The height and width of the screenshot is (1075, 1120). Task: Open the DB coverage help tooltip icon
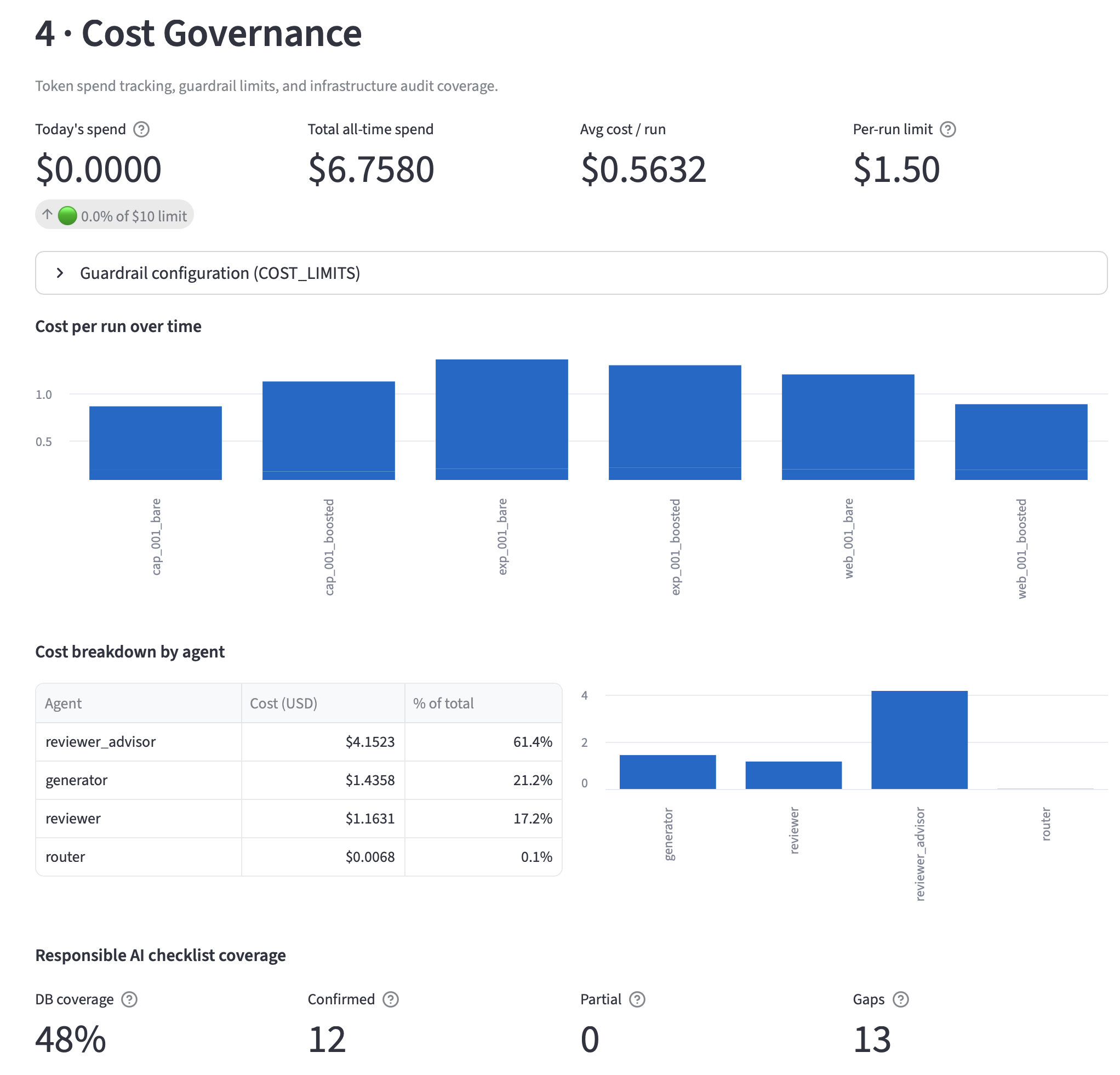[130, 999]
